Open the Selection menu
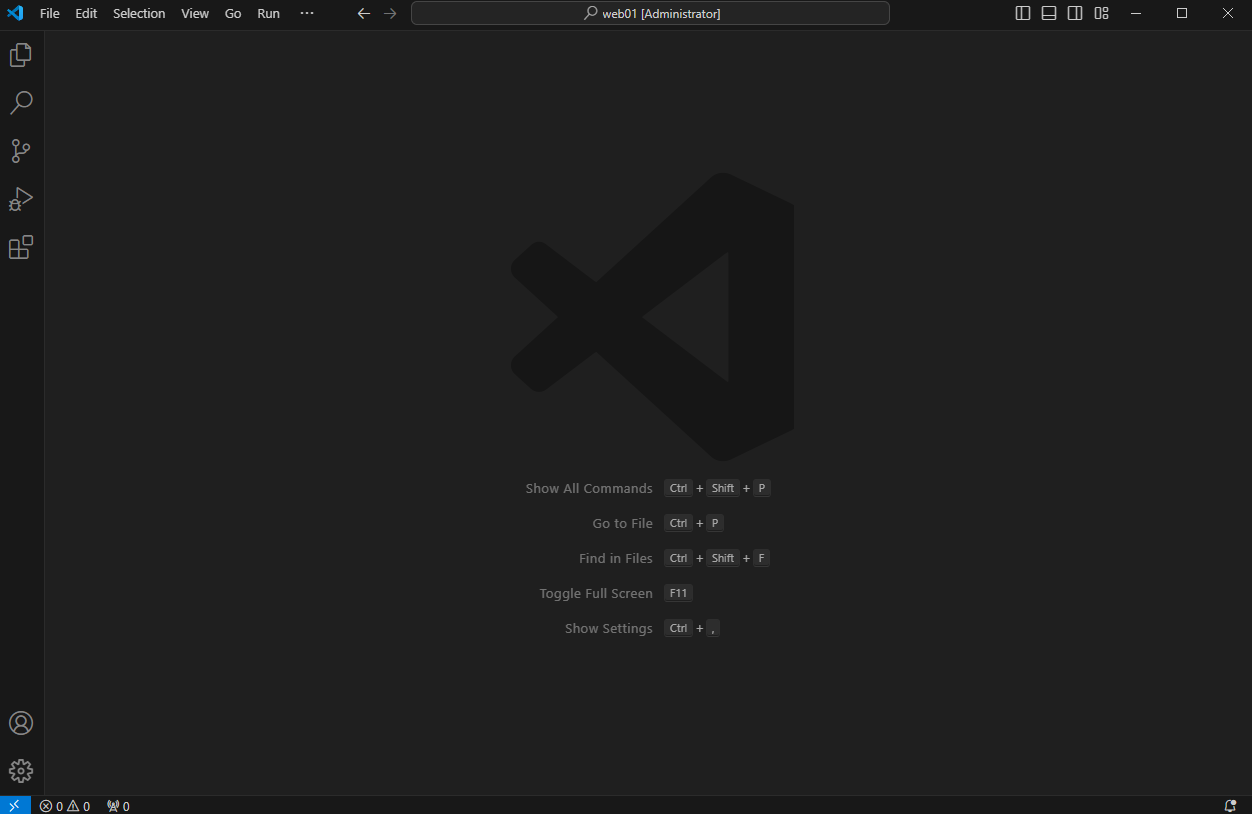The image size is (1252, 814). point(139,13)
